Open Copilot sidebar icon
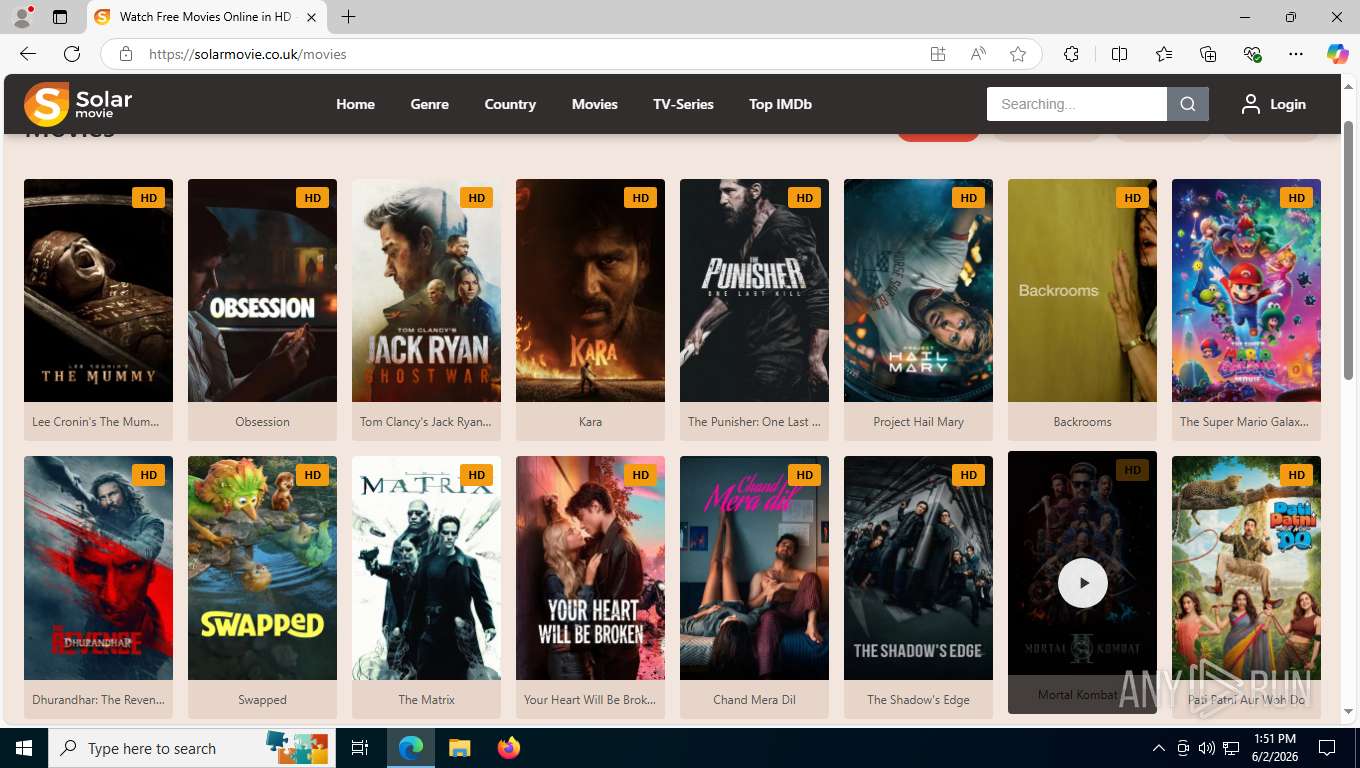This screenshot has height=768, width=1360. pyautogui.click(x=1337, y=54)
